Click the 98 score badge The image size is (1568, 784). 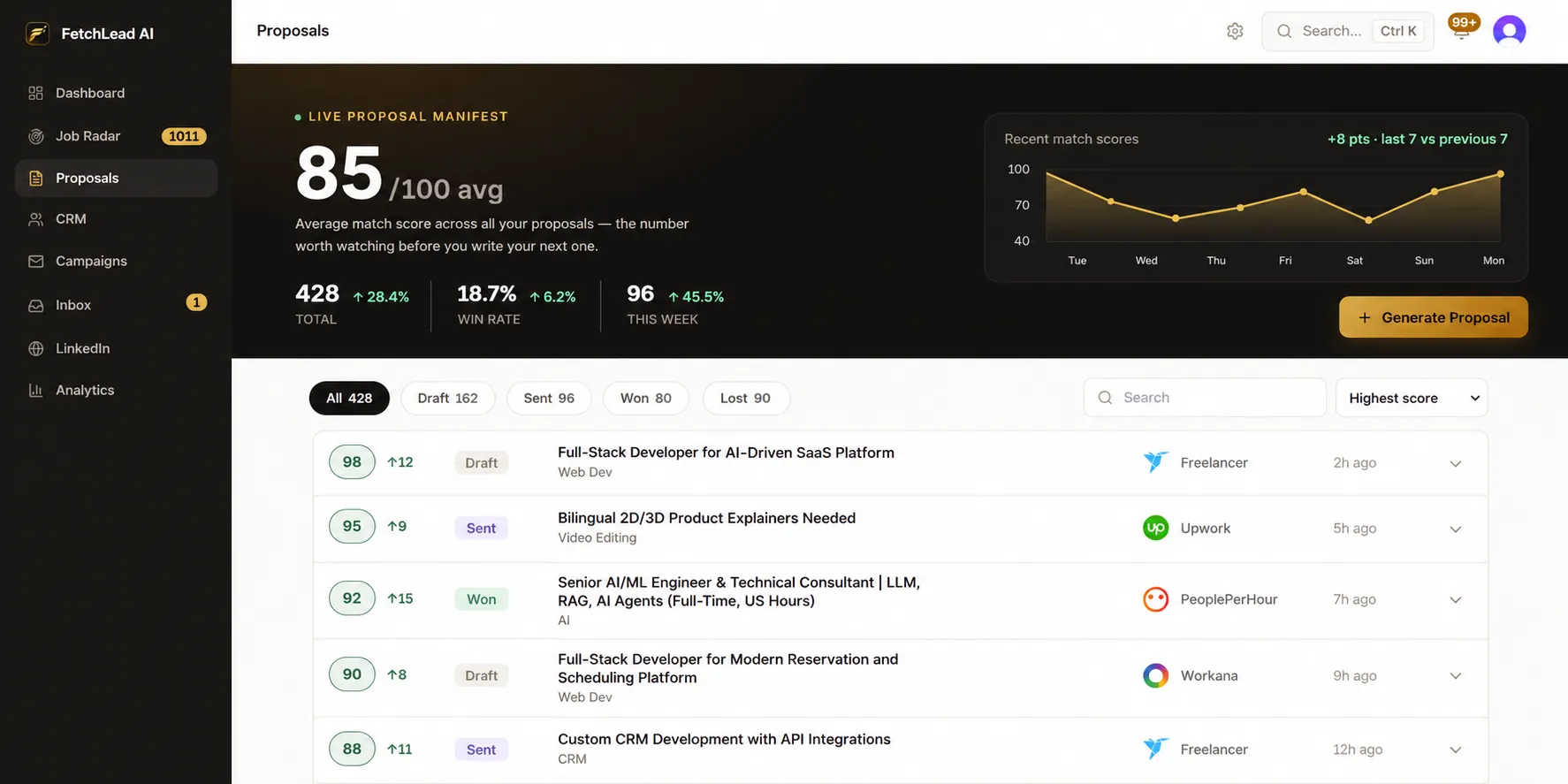(x=352, y=462)
